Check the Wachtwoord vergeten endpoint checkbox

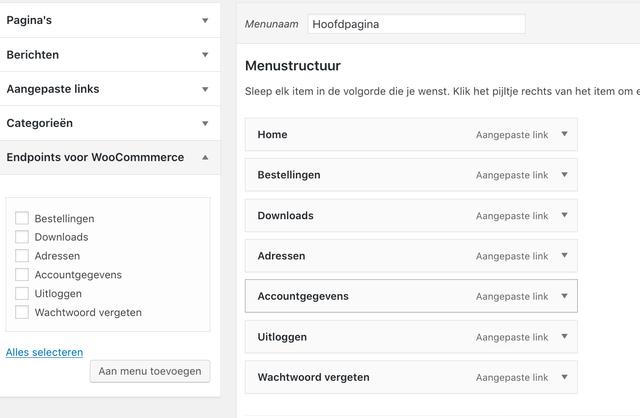(x=22, y=312)
